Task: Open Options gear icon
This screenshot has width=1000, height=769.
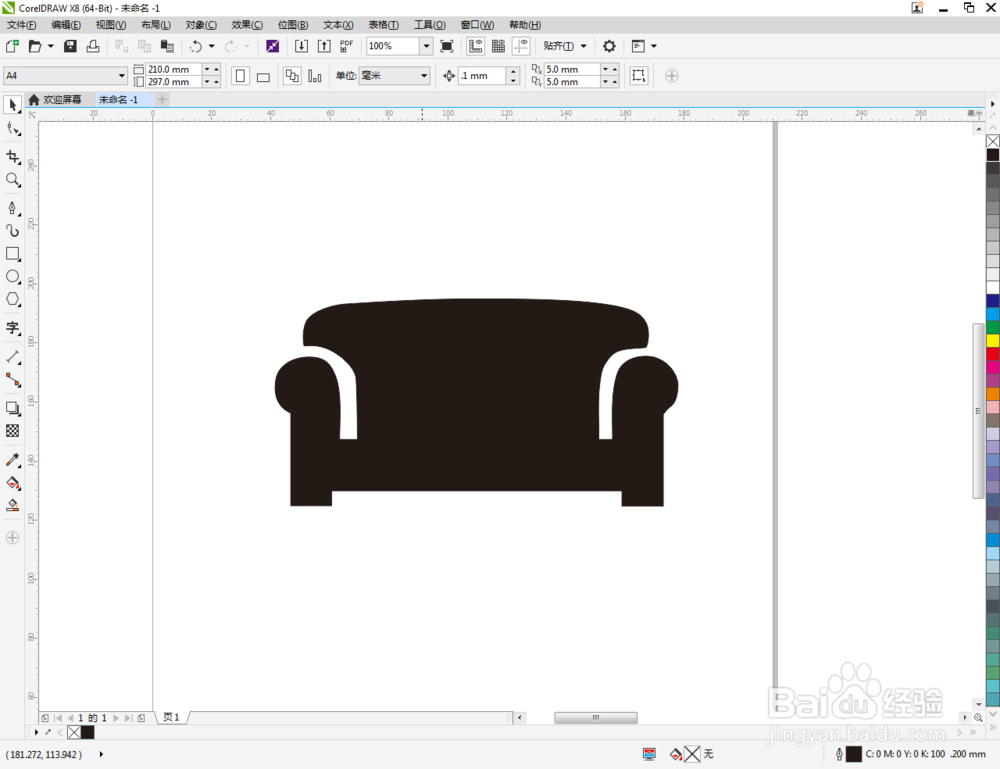Action: click(609, 46)
